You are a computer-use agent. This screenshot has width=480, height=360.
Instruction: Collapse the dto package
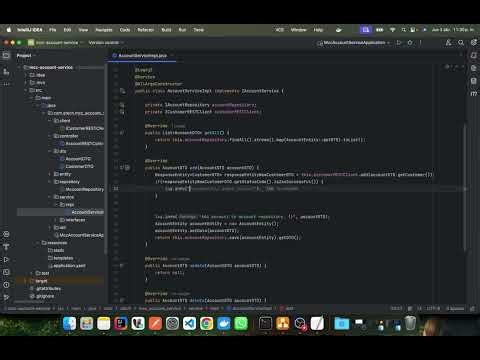pyautogui.click(x=50, y=151)
